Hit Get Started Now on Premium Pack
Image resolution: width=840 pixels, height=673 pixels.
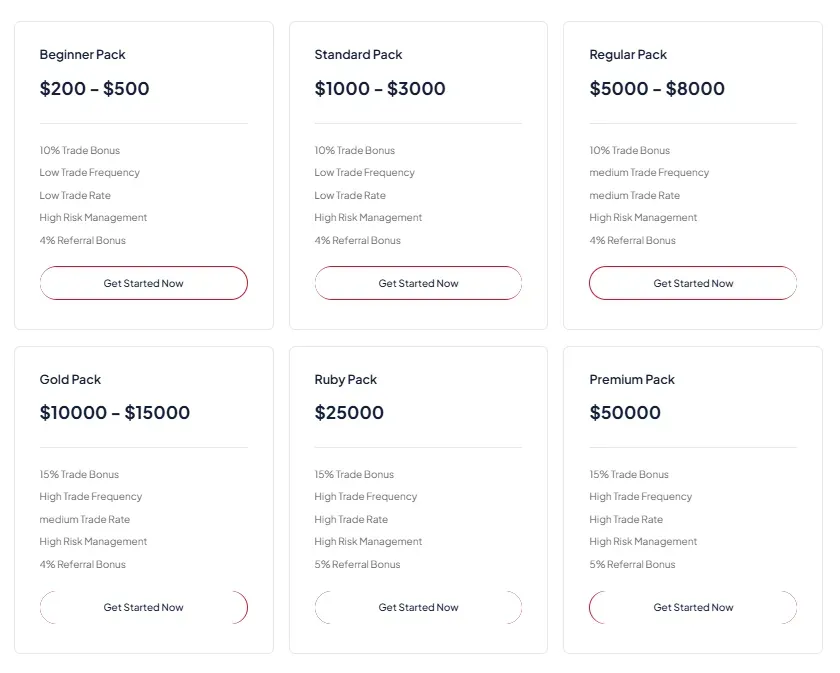pyautogui.click(x=693, y=607)
